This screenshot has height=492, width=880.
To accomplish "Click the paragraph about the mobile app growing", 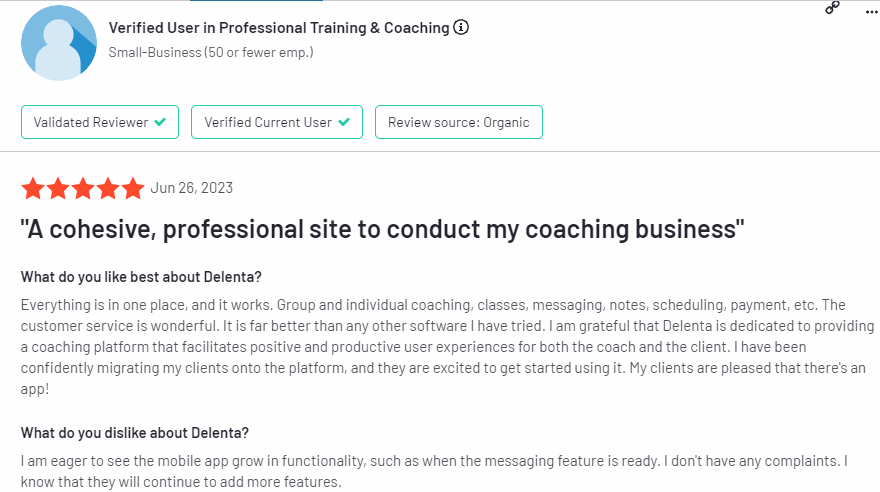I will click(x=434, y=471).
